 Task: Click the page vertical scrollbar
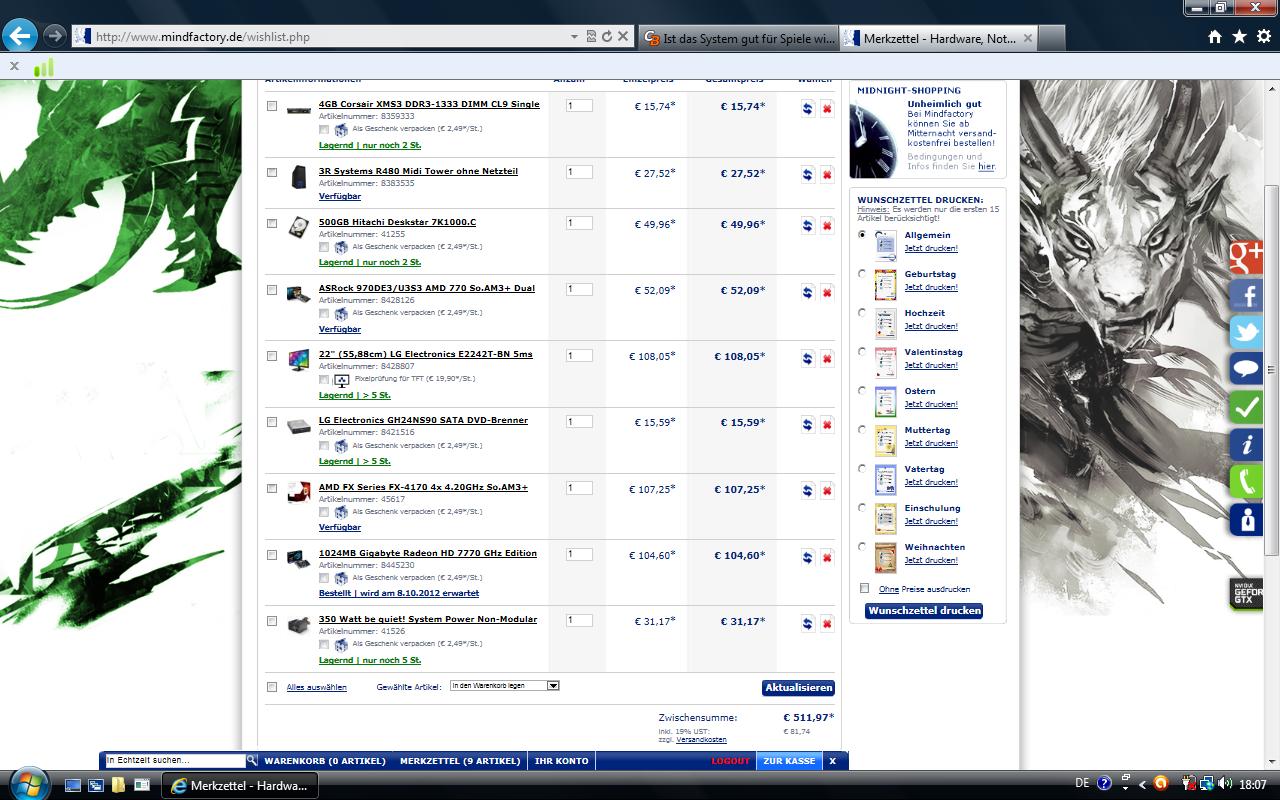click(1272, 370)
